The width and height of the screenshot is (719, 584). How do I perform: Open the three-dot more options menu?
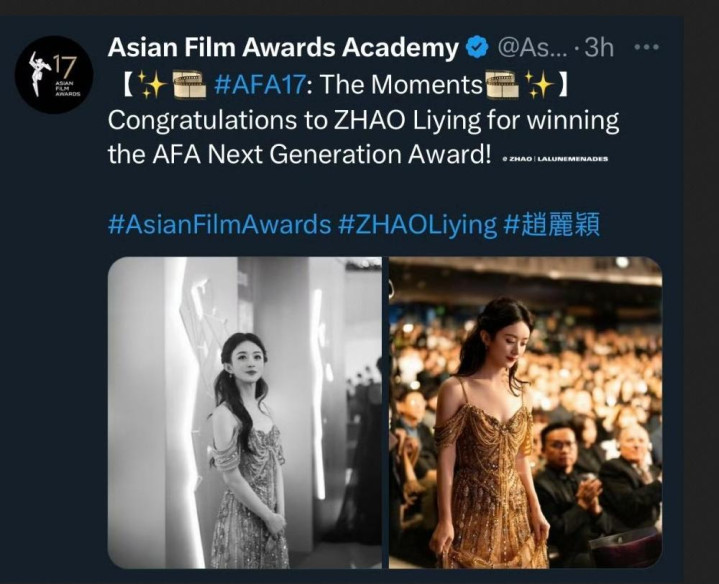(647, 47)
